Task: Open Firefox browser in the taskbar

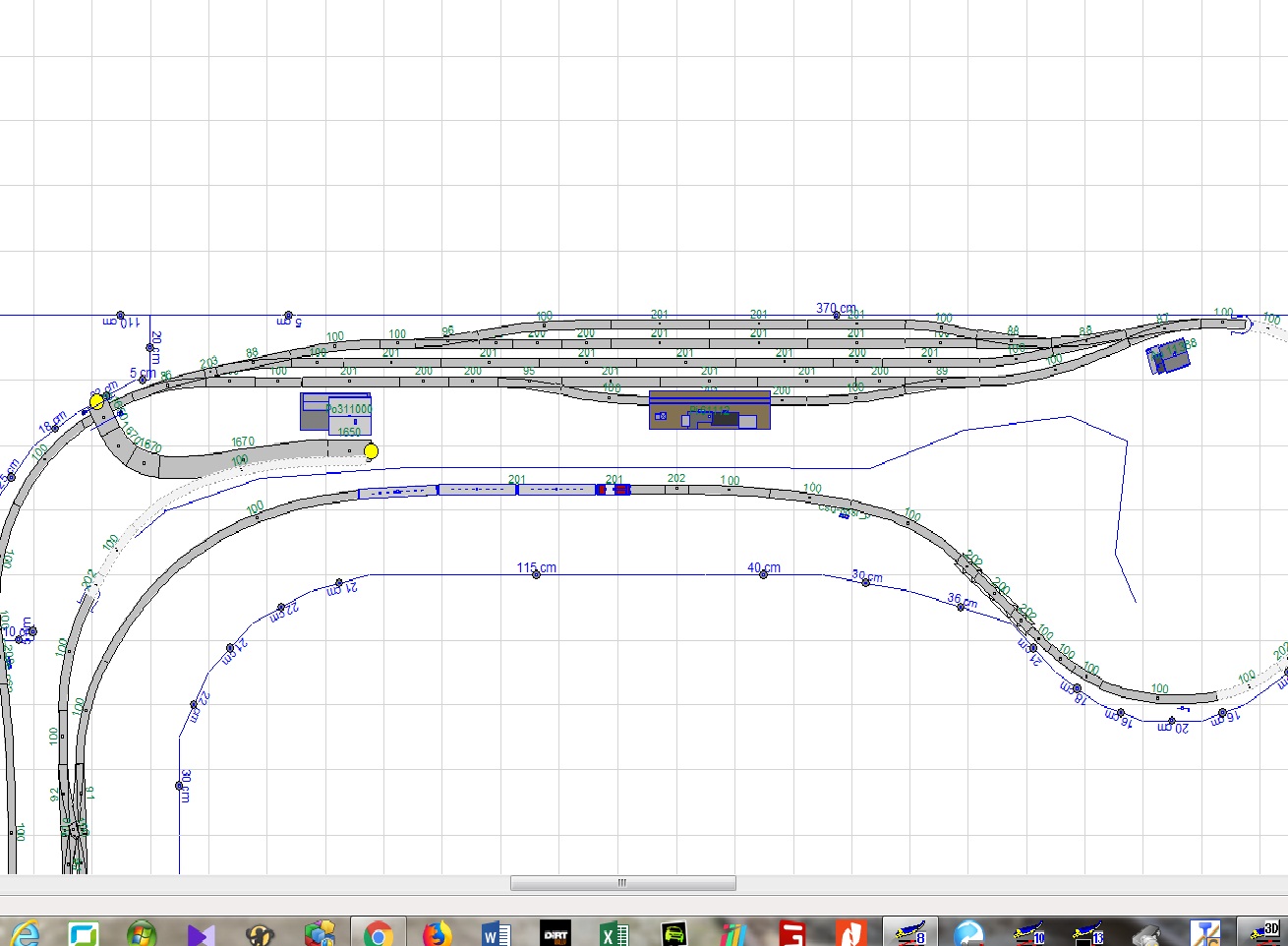Action: pos(437,932)
